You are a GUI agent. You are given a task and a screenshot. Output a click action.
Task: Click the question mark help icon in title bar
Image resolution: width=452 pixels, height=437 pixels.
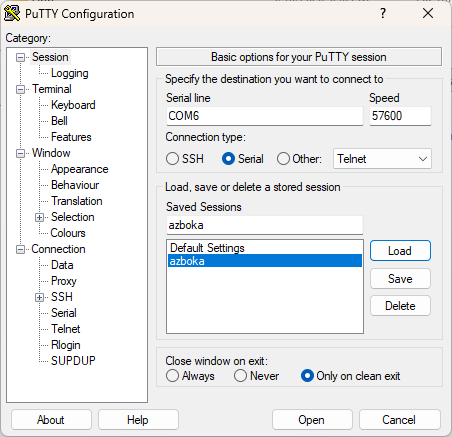click(x=383, y=13)
